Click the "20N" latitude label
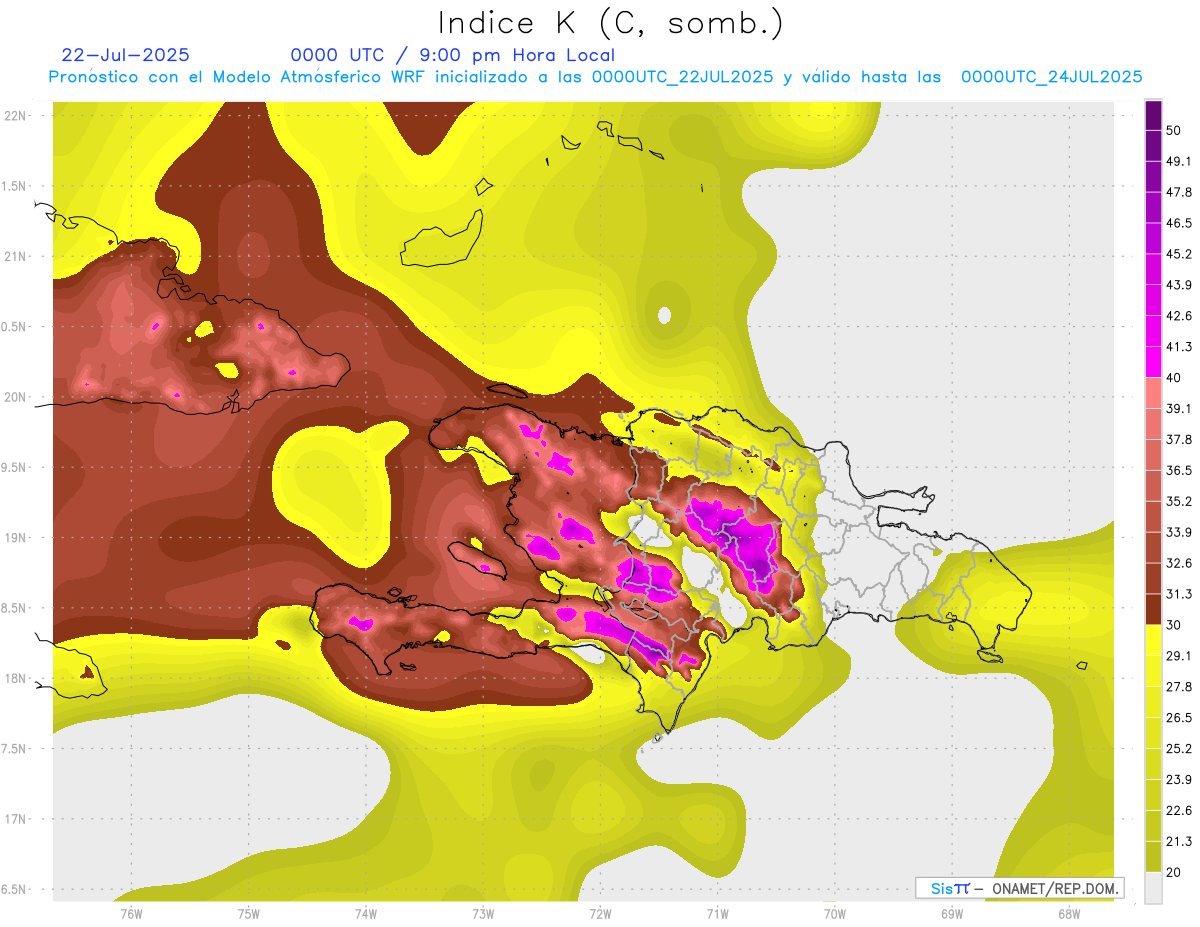Image resolution: width=1200 pixels, height=927 pixels. click(15, 397)
